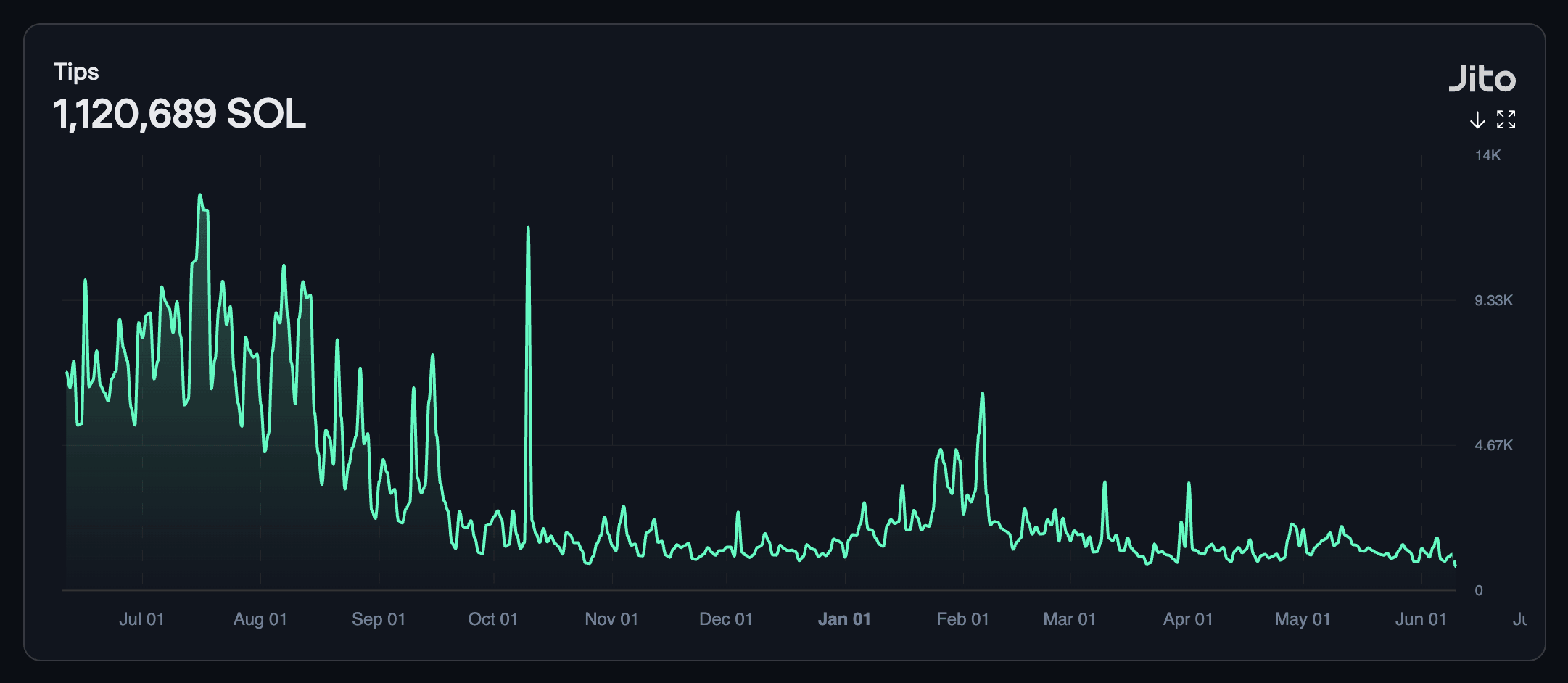Click the 'Oct 01' axis label

click(493, 619)
